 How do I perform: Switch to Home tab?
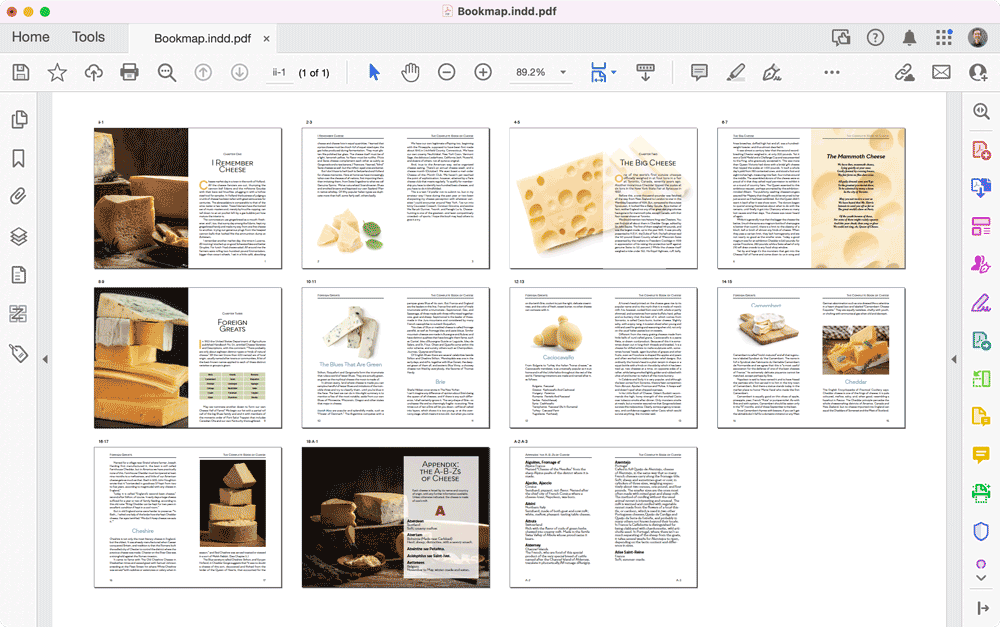[x=31, y=37]
